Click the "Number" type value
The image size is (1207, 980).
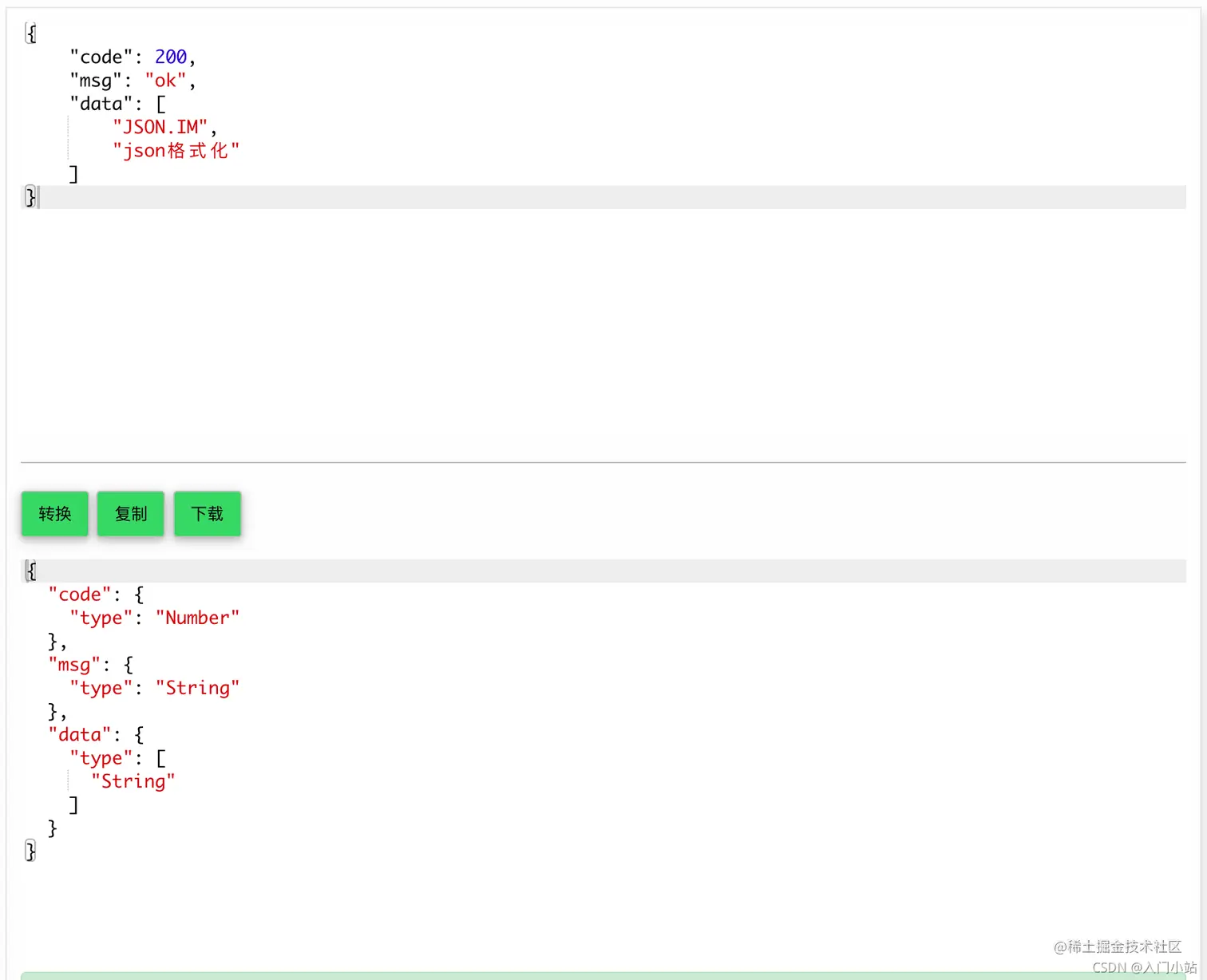point(197,618)
